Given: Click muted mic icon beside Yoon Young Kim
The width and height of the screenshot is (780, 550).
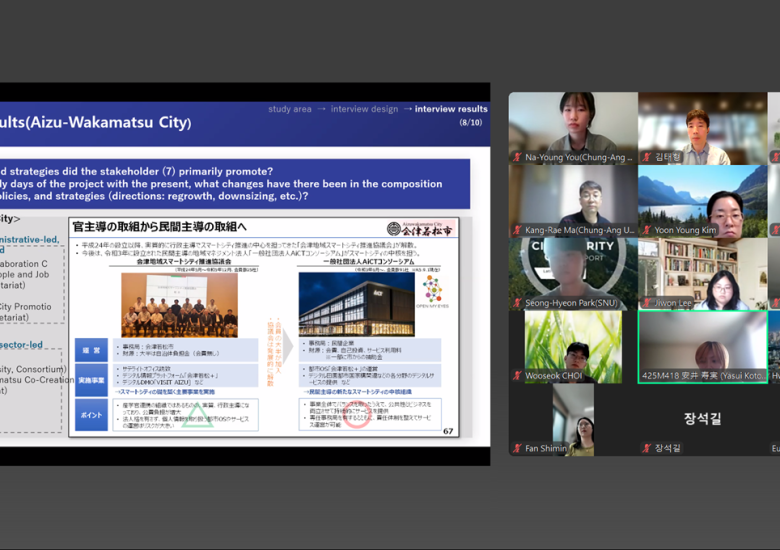Looking at the screenshot, I should pos(647,230).
